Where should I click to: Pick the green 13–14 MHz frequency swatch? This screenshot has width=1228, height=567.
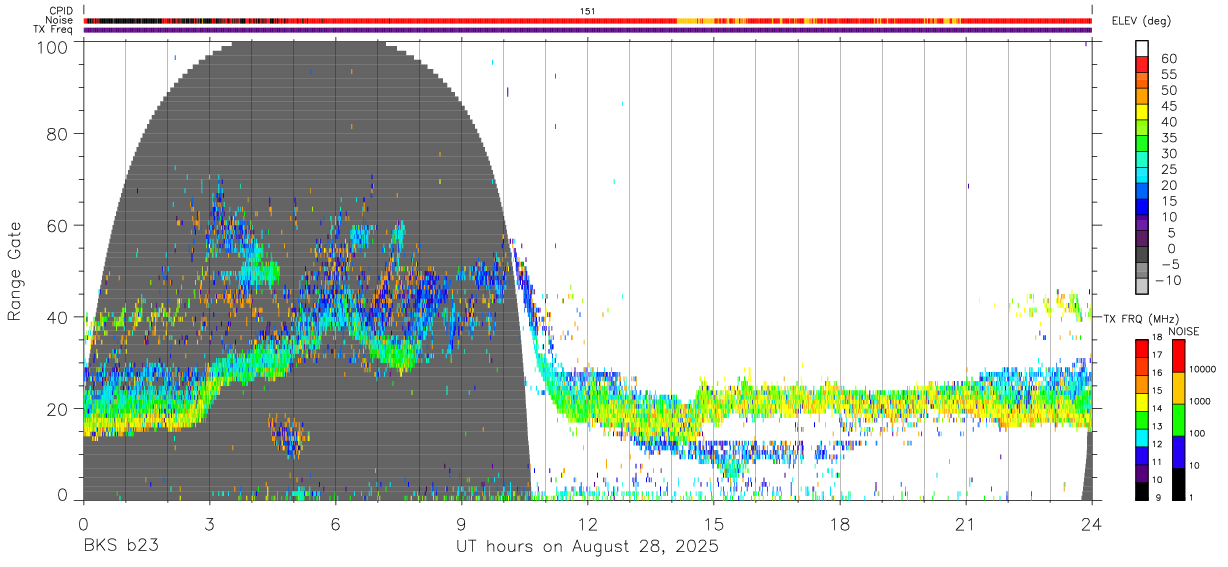[1142, 419]
